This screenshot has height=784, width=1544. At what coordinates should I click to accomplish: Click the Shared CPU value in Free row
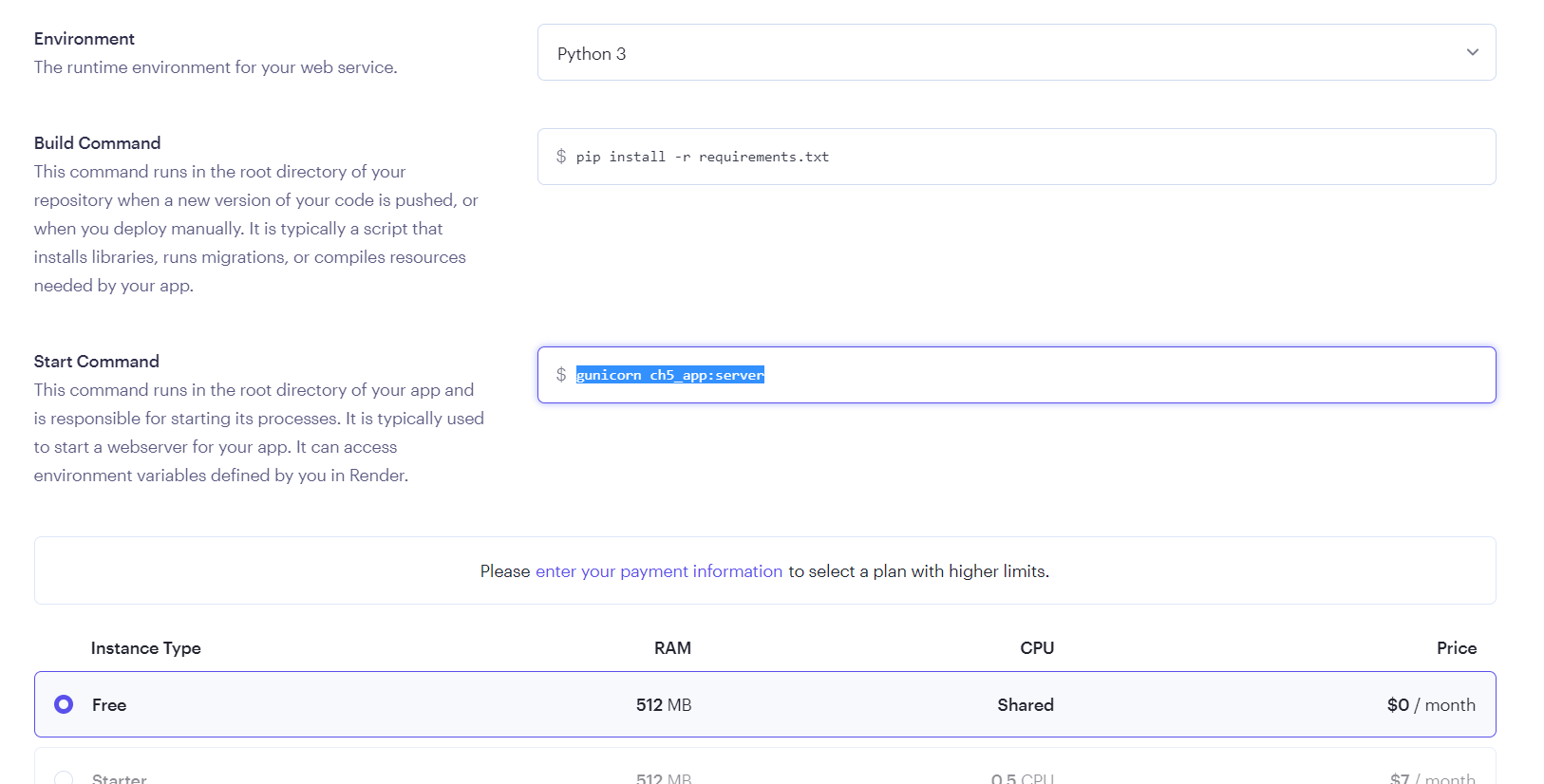coord(1026,705)
